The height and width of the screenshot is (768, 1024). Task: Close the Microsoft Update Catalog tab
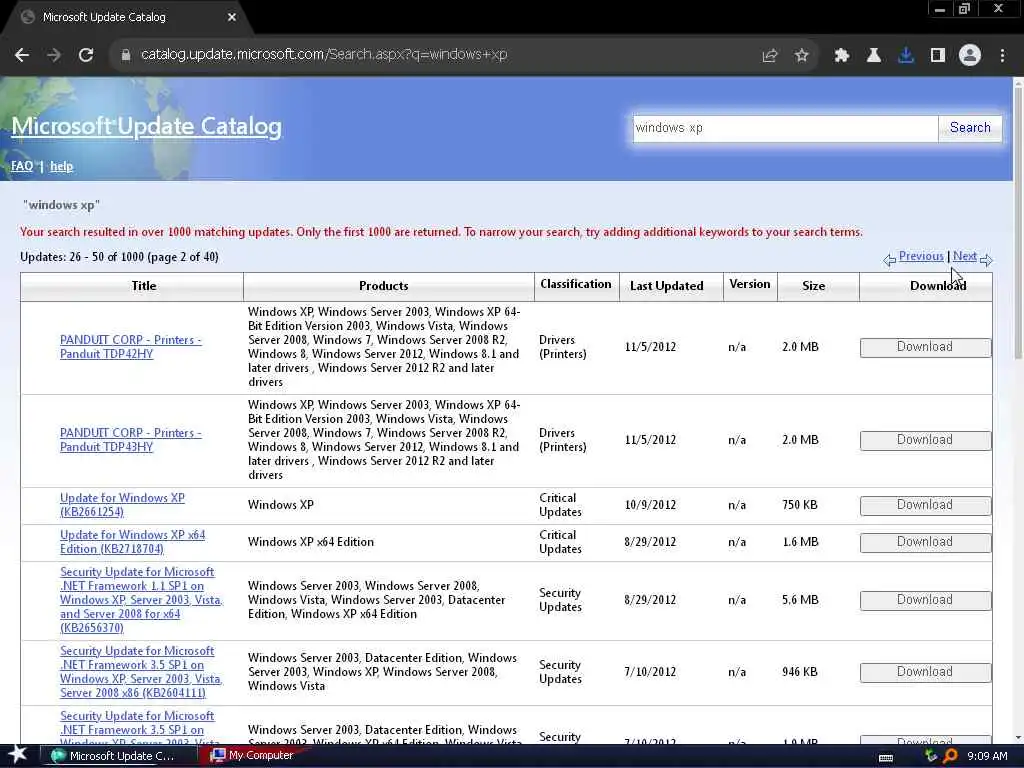point(232,17)
